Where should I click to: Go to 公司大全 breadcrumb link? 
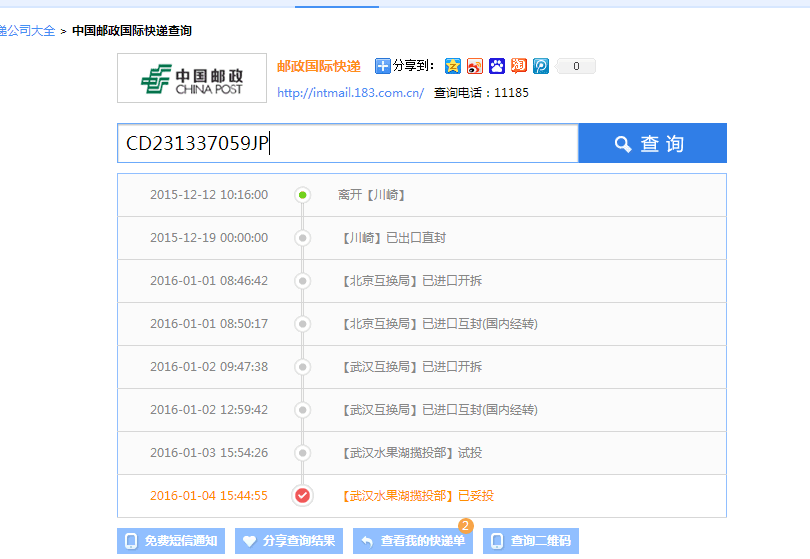click(x=27, y=31)
